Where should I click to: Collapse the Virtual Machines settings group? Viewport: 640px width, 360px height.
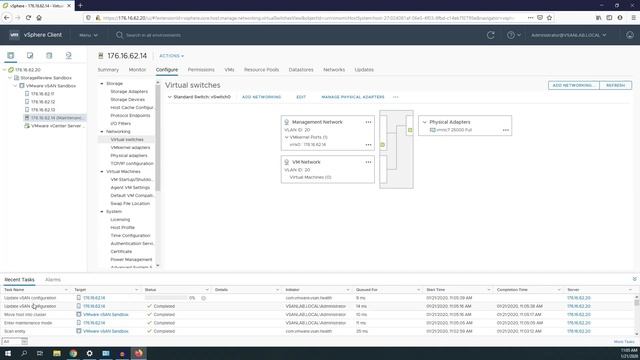coord(102,171)
